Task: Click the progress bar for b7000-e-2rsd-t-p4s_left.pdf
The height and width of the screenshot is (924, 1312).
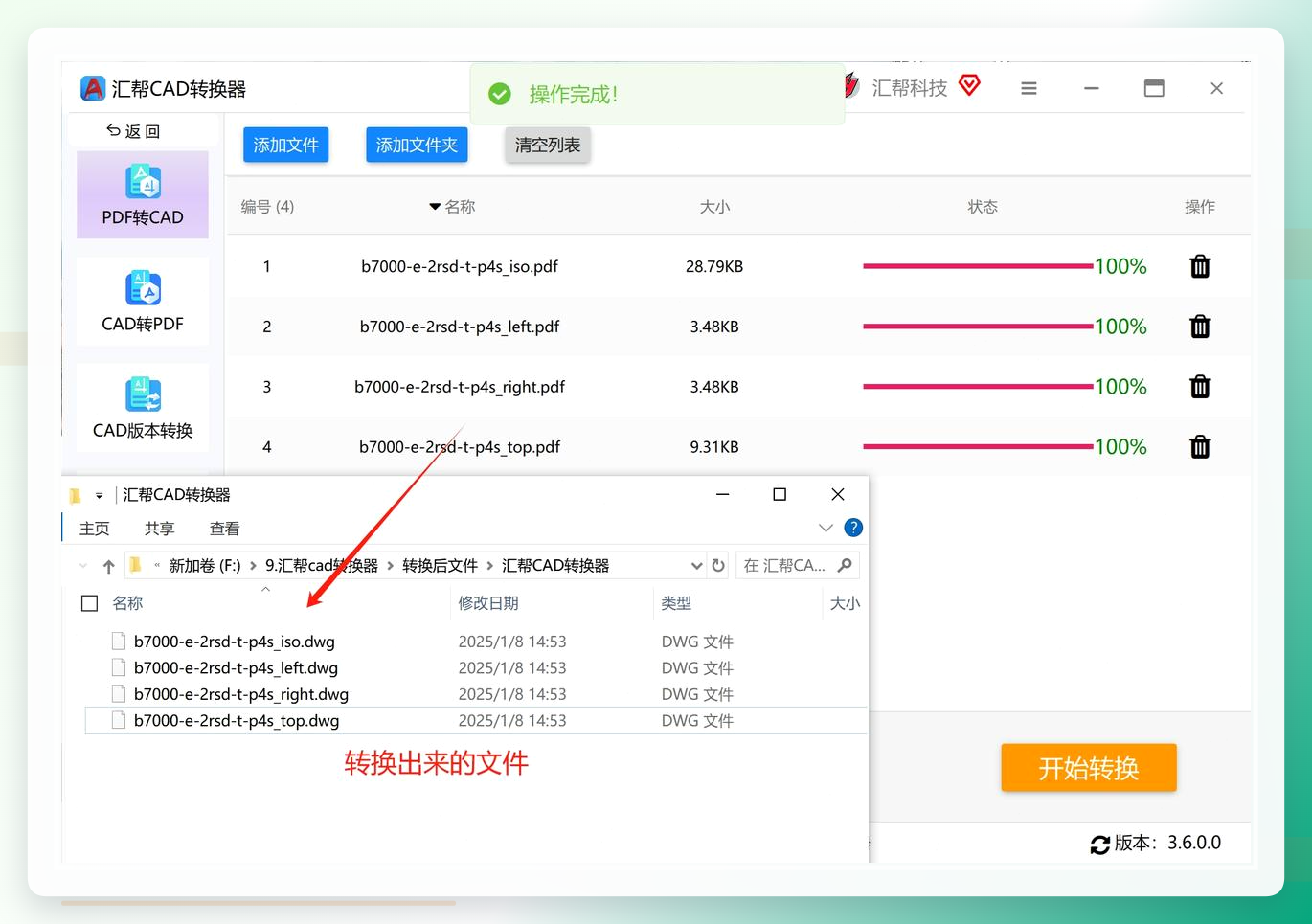Action: click(x=978, y=327)
